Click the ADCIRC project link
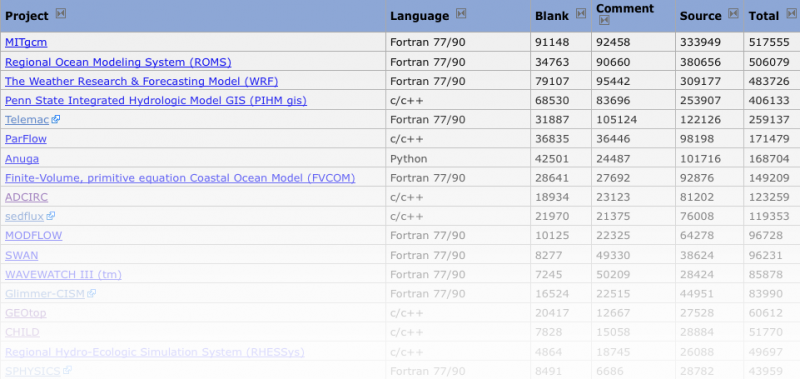Screen dimensions: 800x379 [27, 197]
